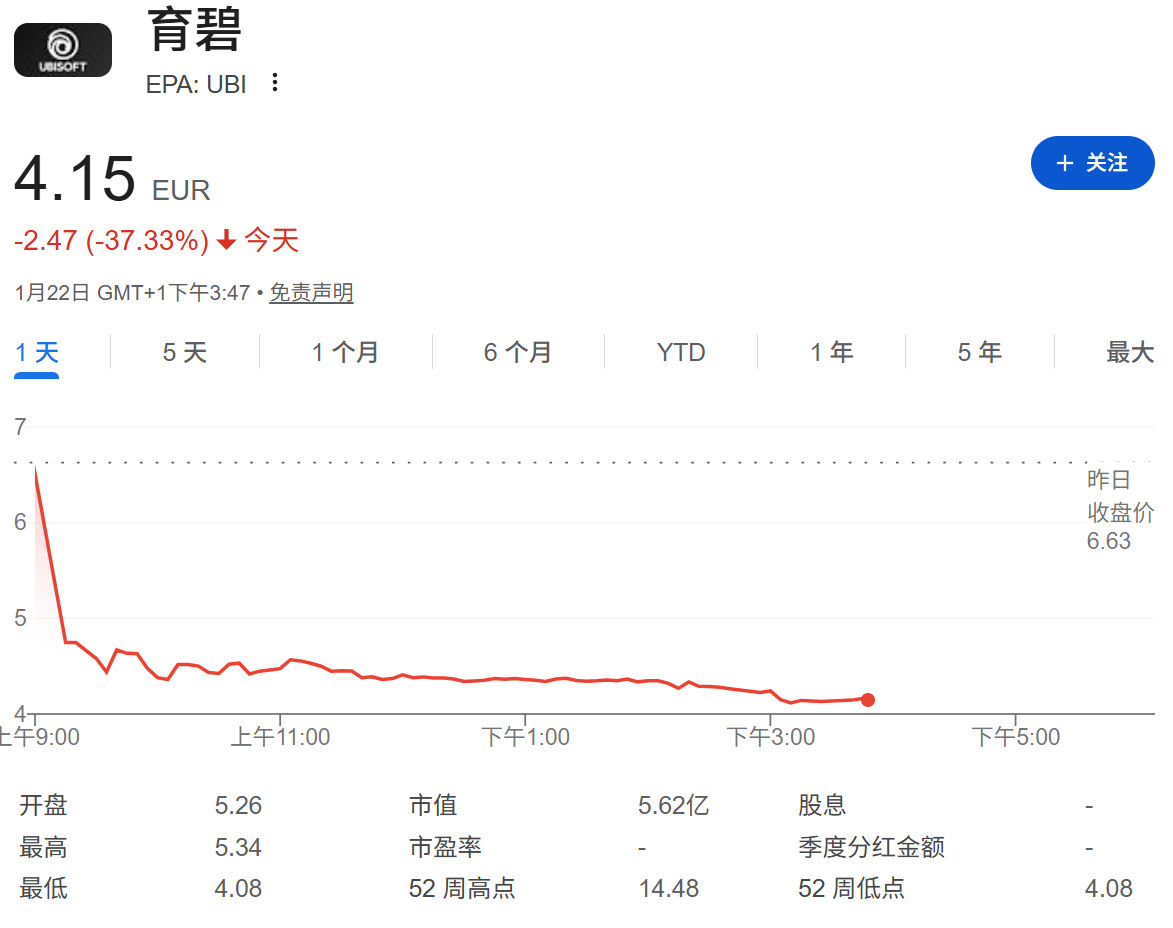The height and width of the screenshot is (928, 1173).
Task: Switch to the 1 年 tab
Action: pos(831,352)
